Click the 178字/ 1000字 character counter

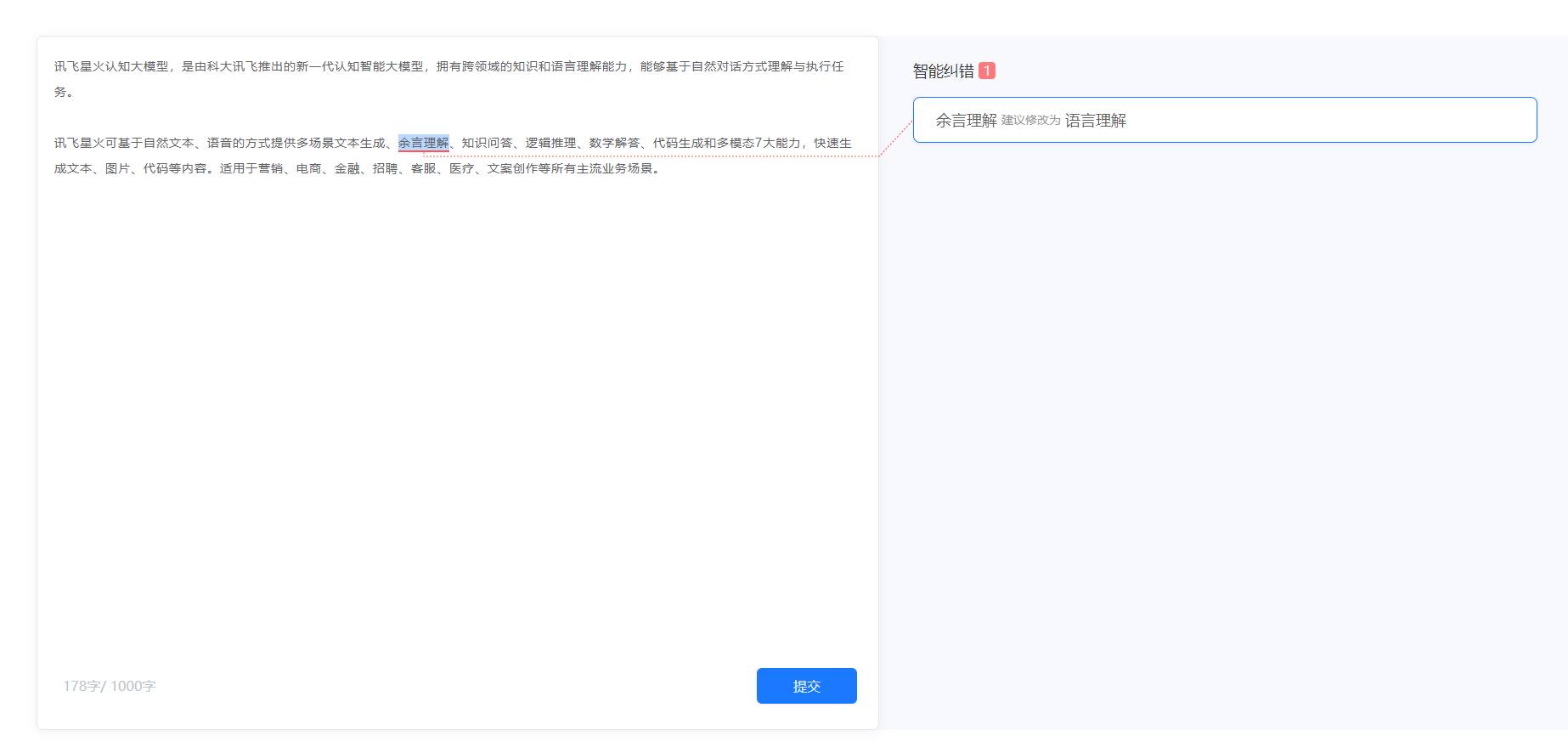pyautogui.click(x=110, y=686)
